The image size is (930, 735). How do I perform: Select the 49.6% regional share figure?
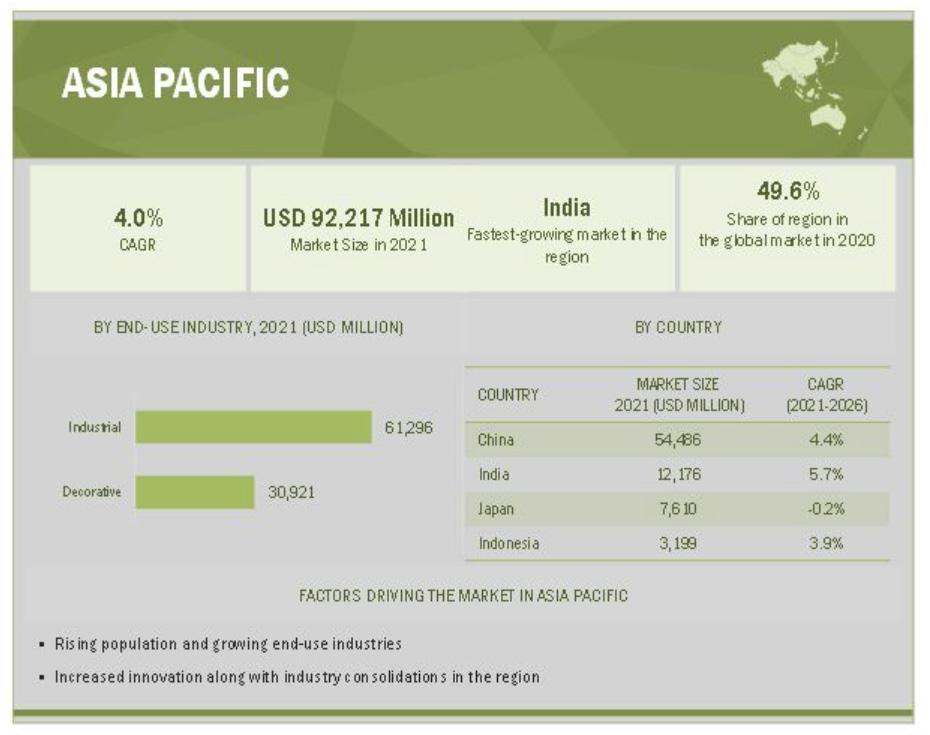[x=788, y=191]
